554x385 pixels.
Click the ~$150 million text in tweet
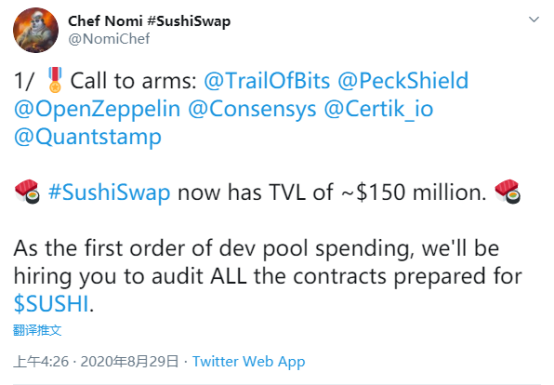point(413,192)
